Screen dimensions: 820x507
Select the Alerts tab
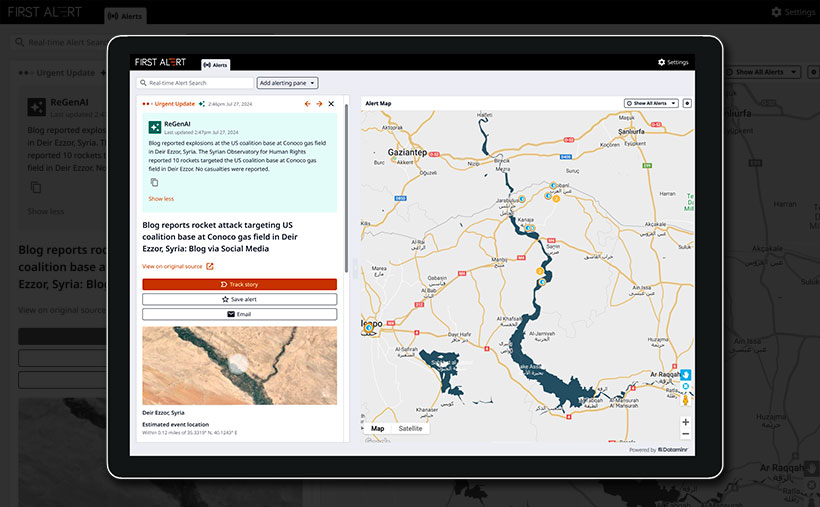coord(215,64)
